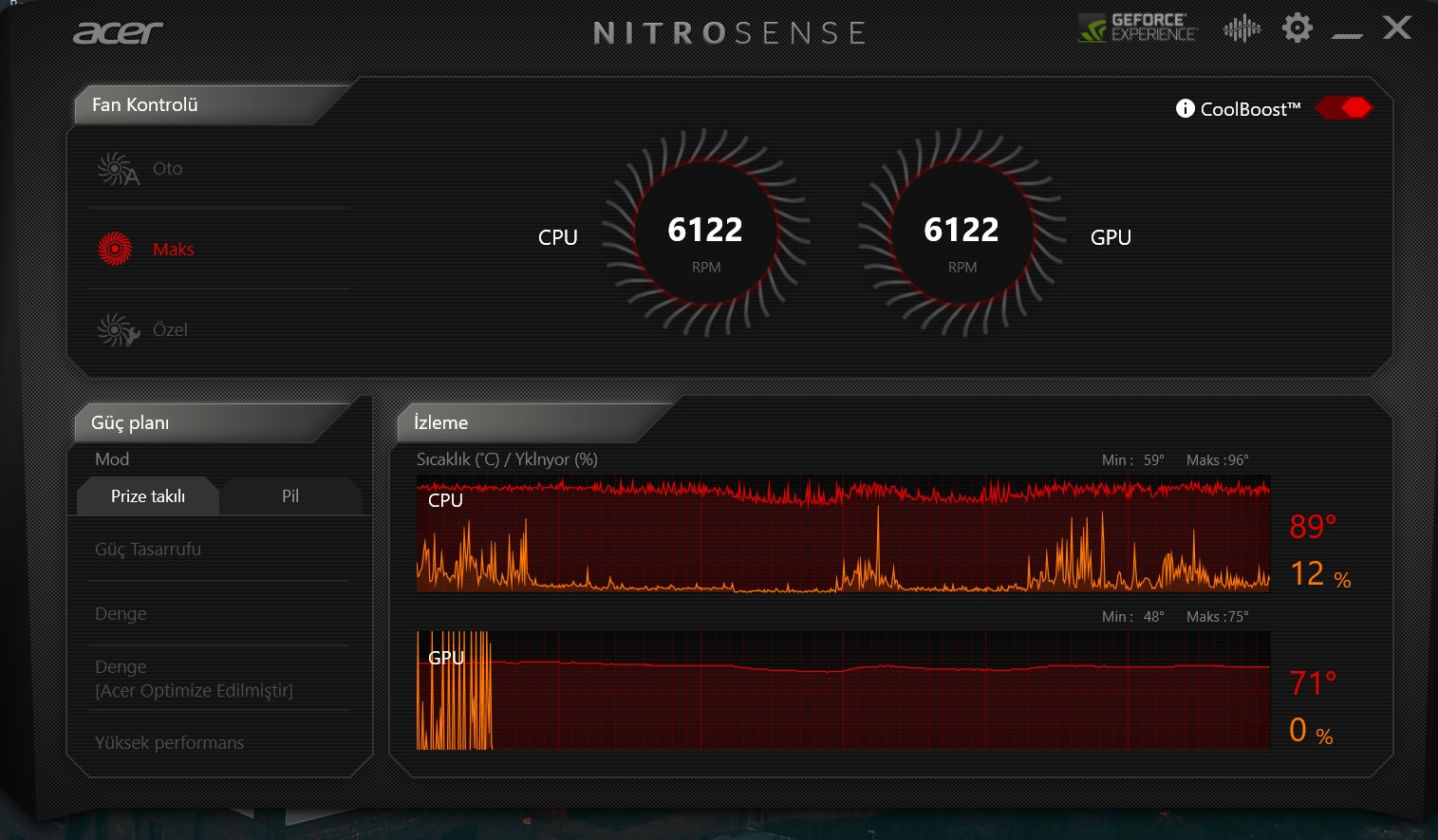The image size is (1438, 840).
Task: Click the CPU temperature reading 89°
Action: pyautogui.click(x=1313, y=526)
